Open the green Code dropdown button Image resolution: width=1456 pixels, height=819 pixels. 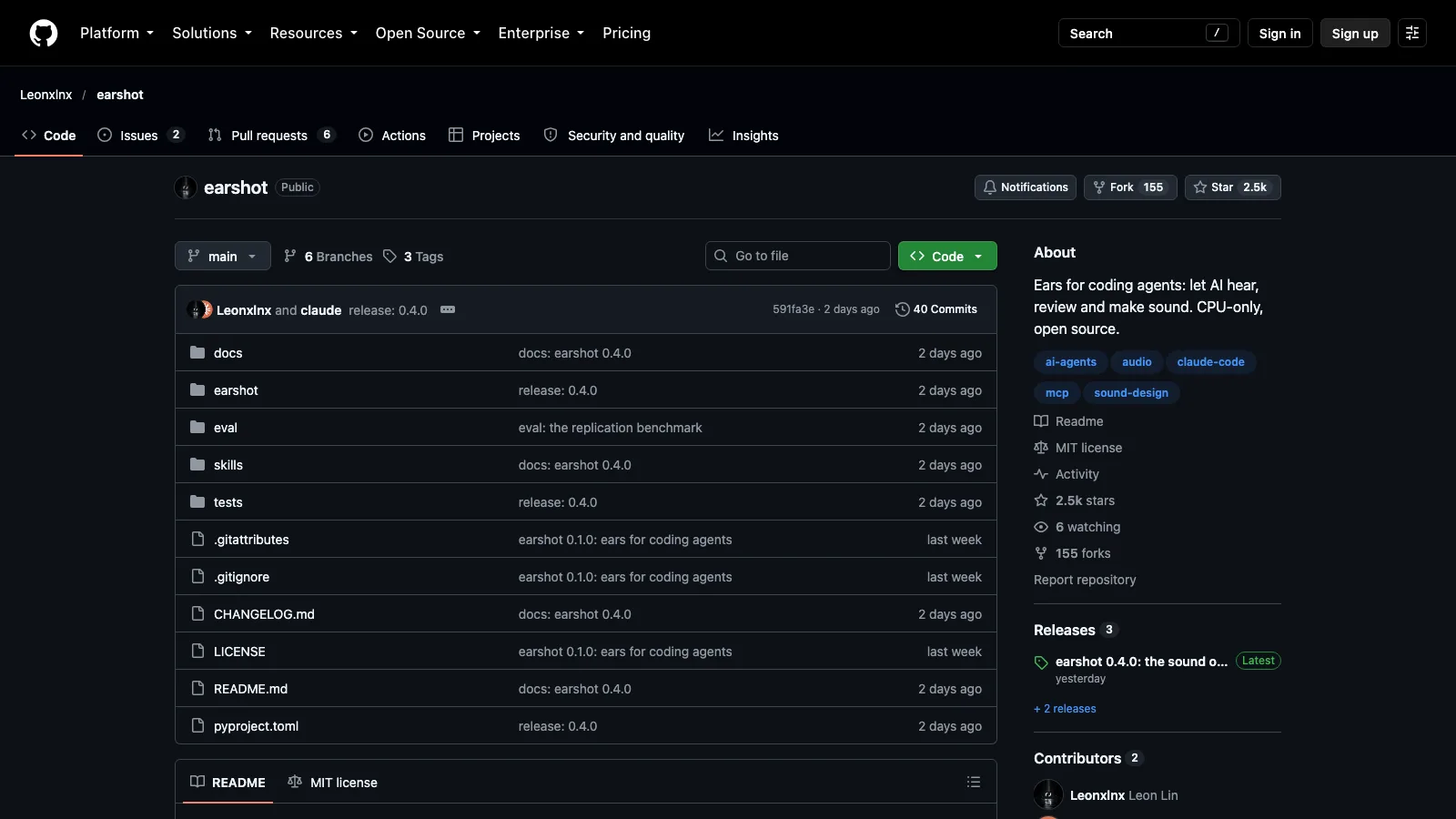(x=947, y=256)
